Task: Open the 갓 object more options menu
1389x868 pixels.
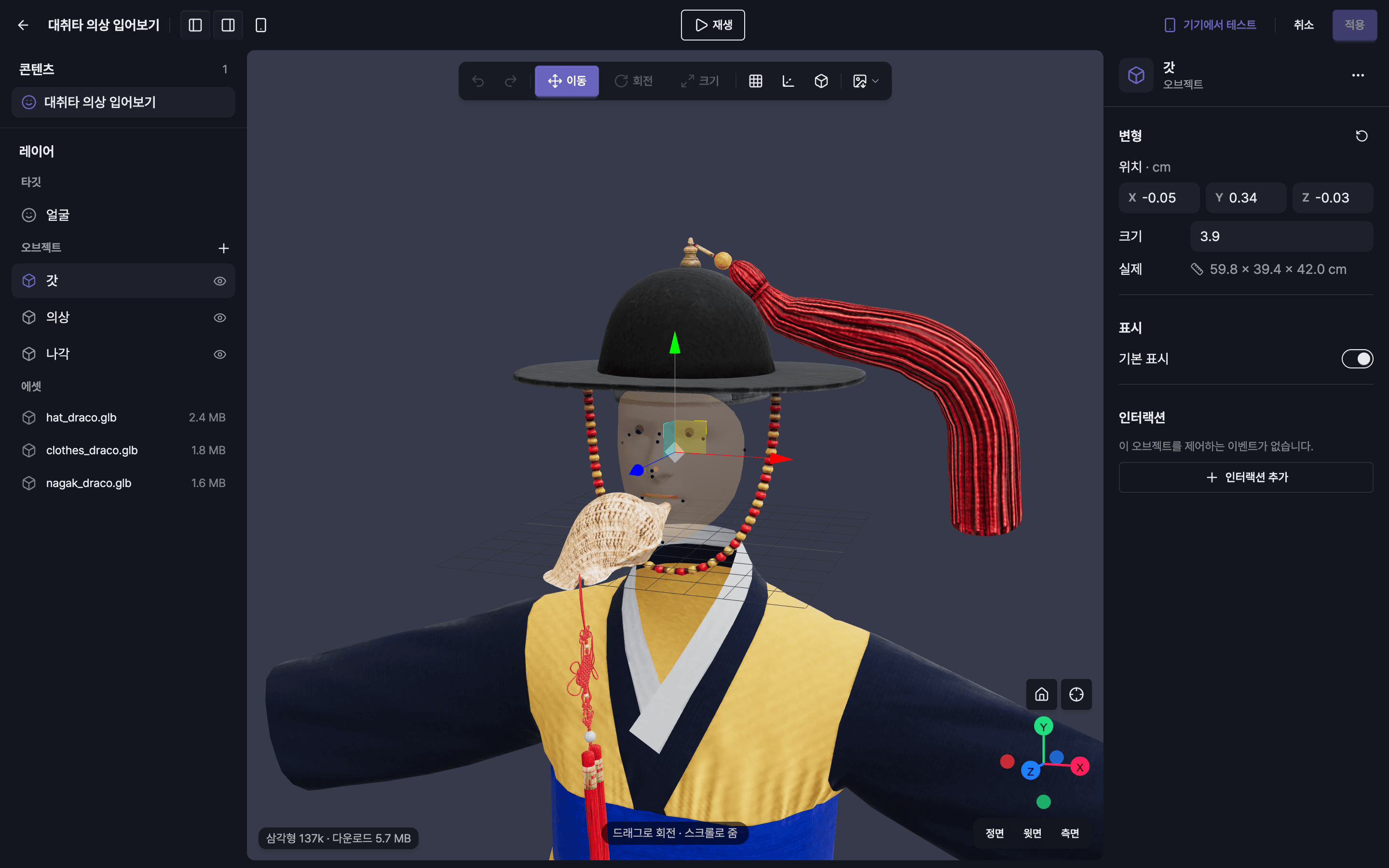Action: coord(1358,75)
